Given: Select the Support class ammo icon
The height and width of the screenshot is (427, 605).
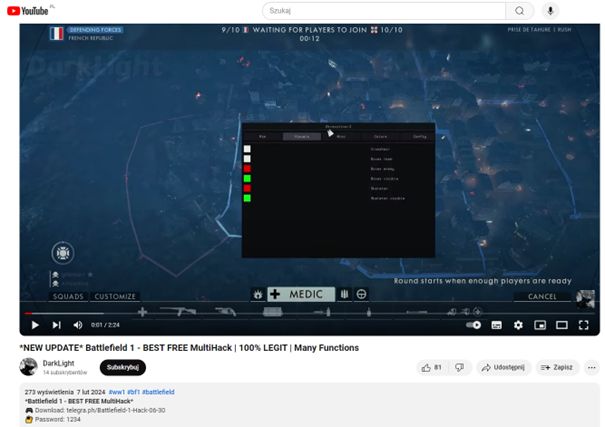Looking at the screenshot, I should [344, 294].
